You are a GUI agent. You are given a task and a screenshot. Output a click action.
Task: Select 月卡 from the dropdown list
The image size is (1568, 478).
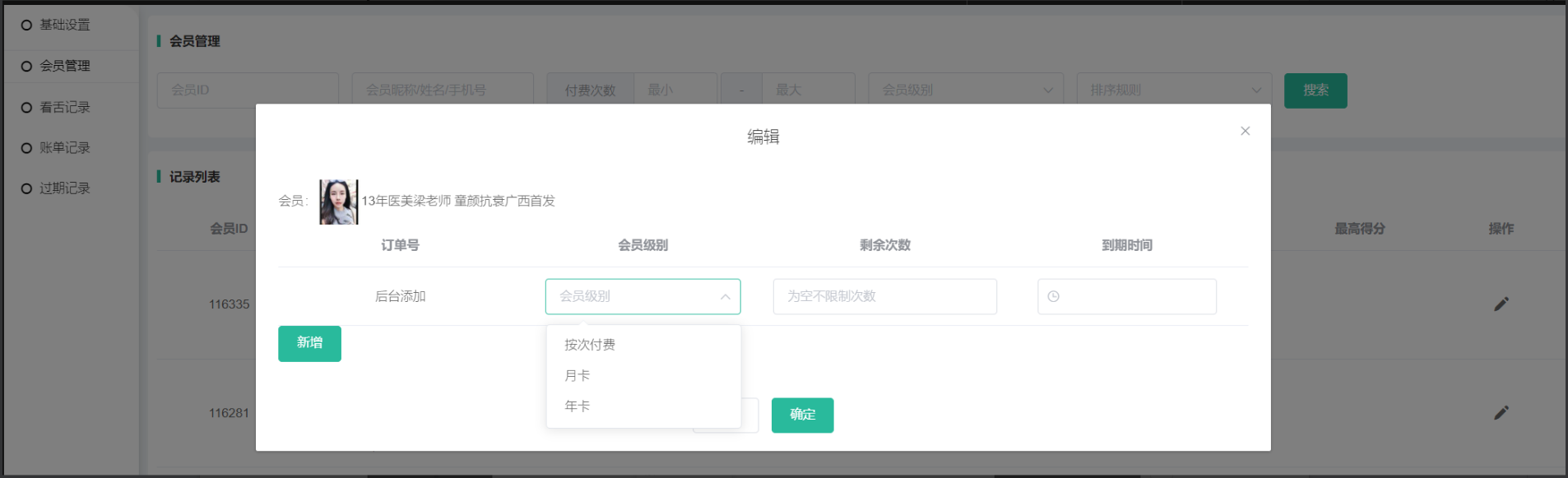pyautogui.click(x=578, y=375)
